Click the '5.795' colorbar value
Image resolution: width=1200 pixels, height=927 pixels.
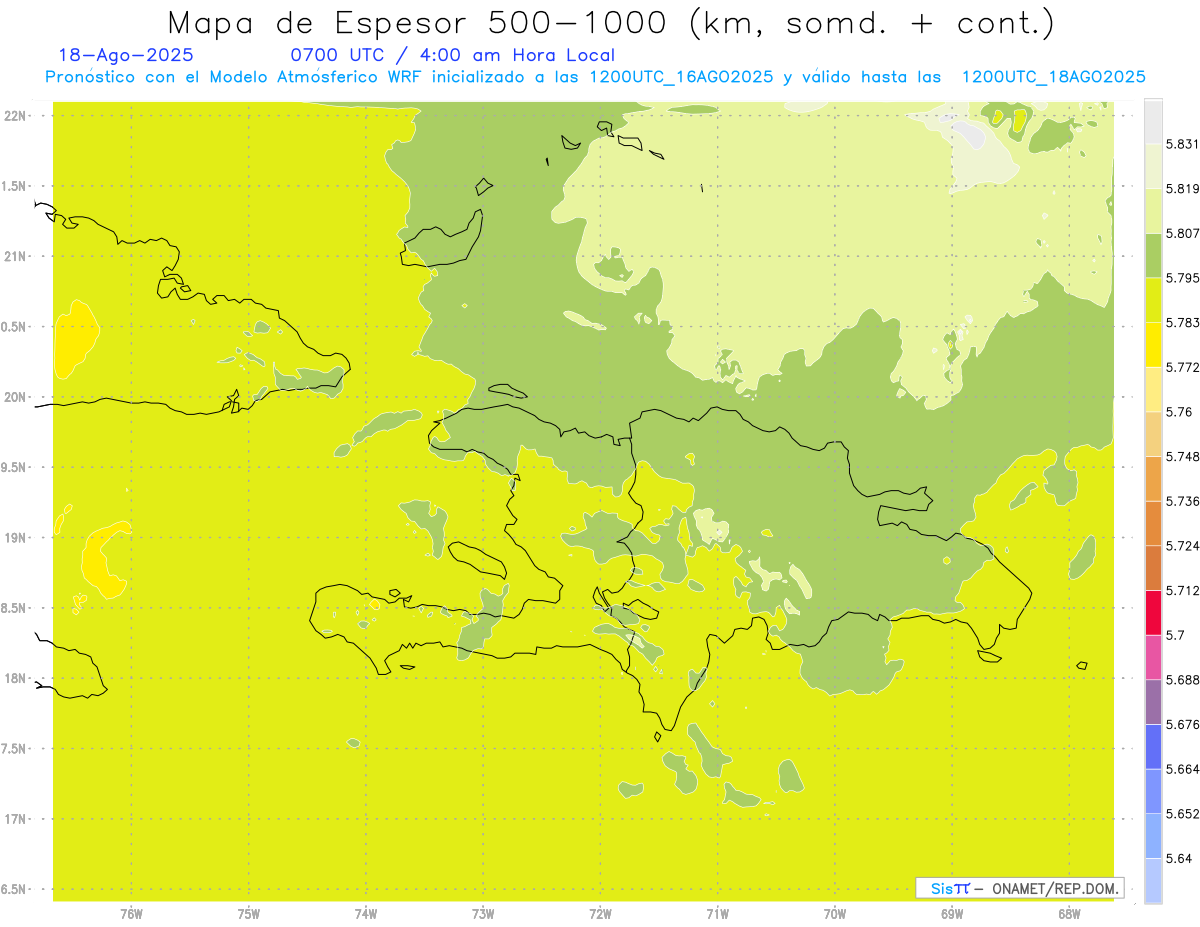[1182, 278]
